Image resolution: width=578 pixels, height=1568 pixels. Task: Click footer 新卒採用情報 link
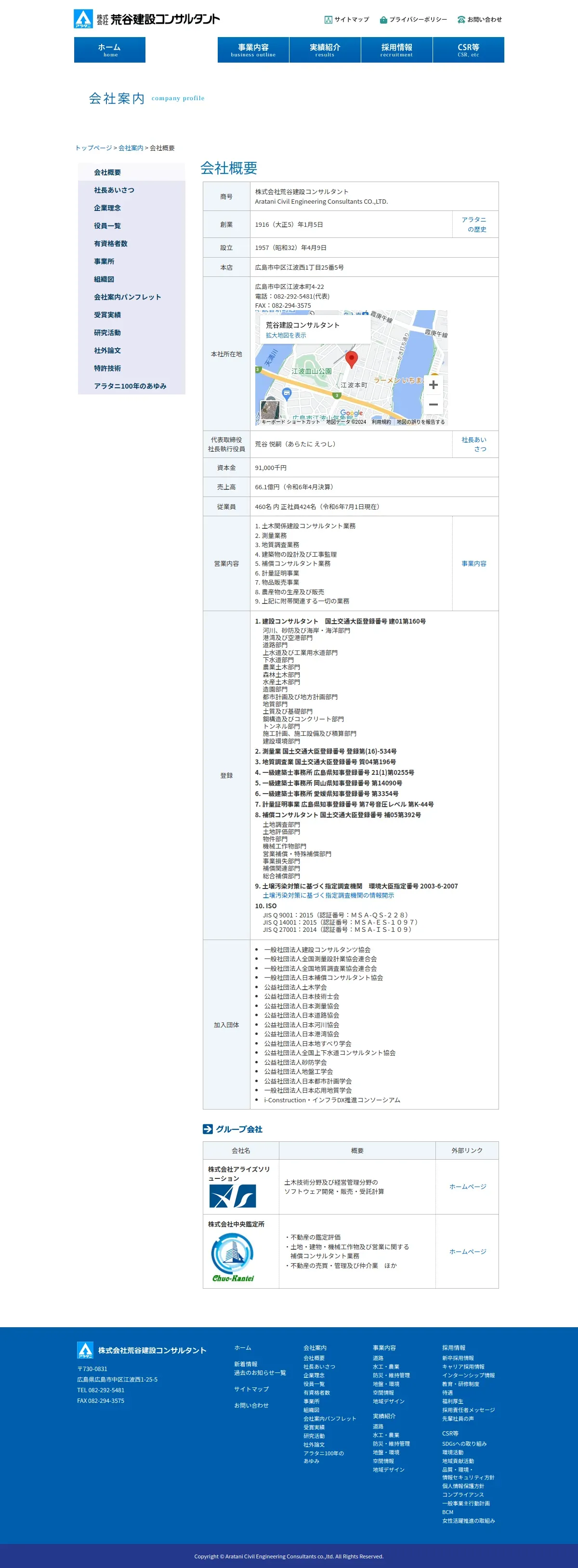point(458,1358)
